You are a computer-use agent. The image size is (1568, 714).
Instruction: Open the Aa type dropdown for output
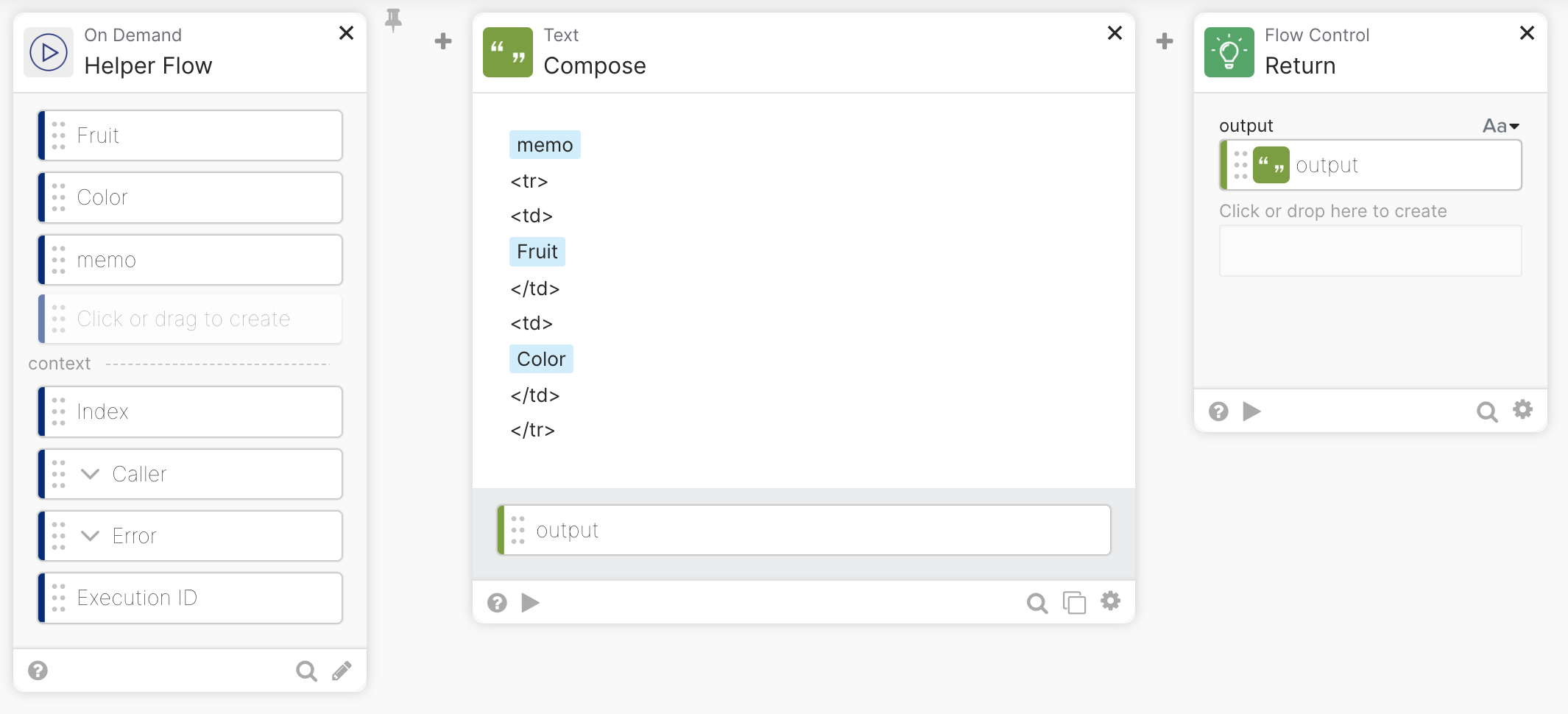point(1501,126)
